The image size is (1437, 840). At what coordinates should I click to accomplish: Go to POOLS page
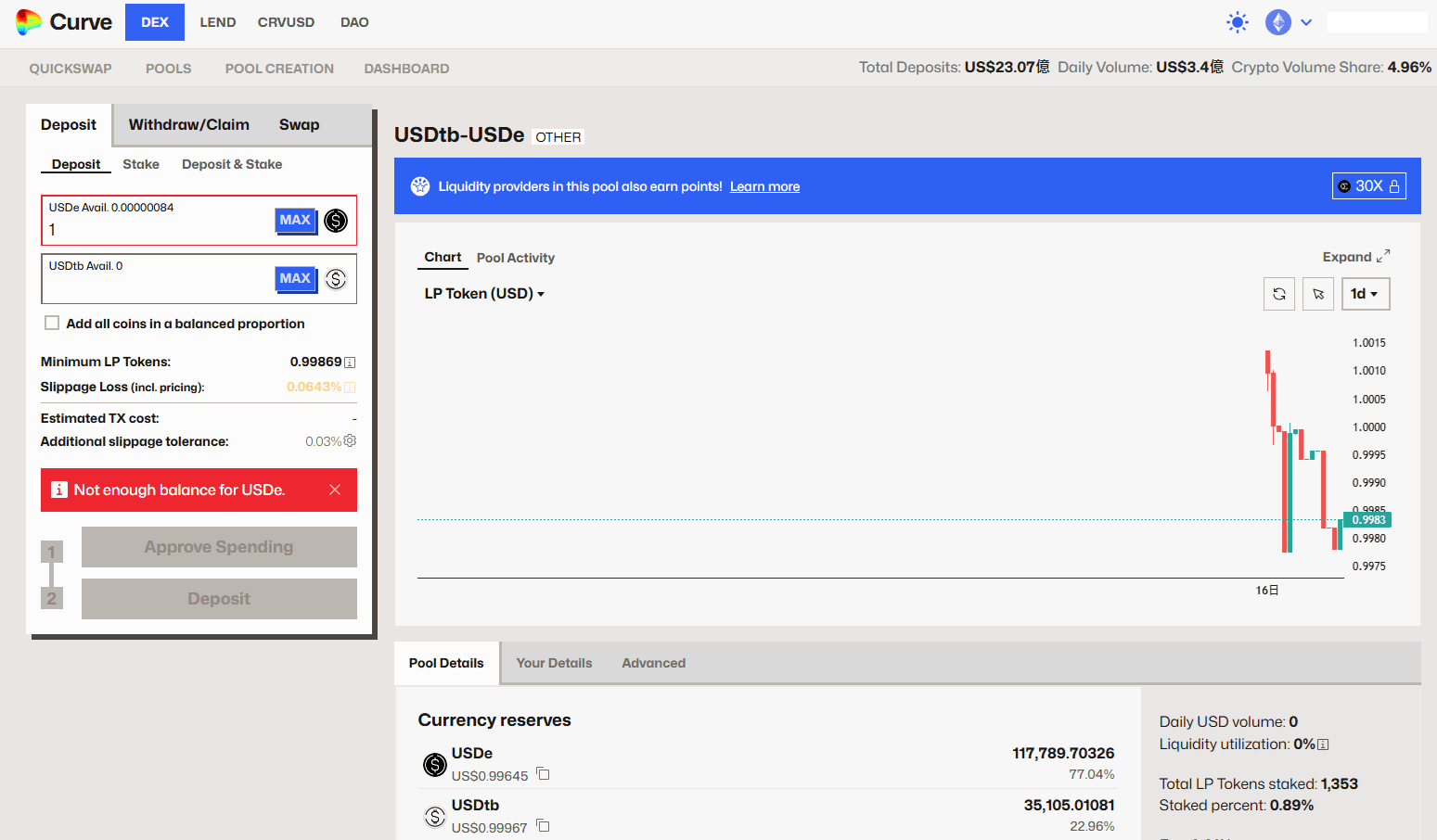click(169, 69)
